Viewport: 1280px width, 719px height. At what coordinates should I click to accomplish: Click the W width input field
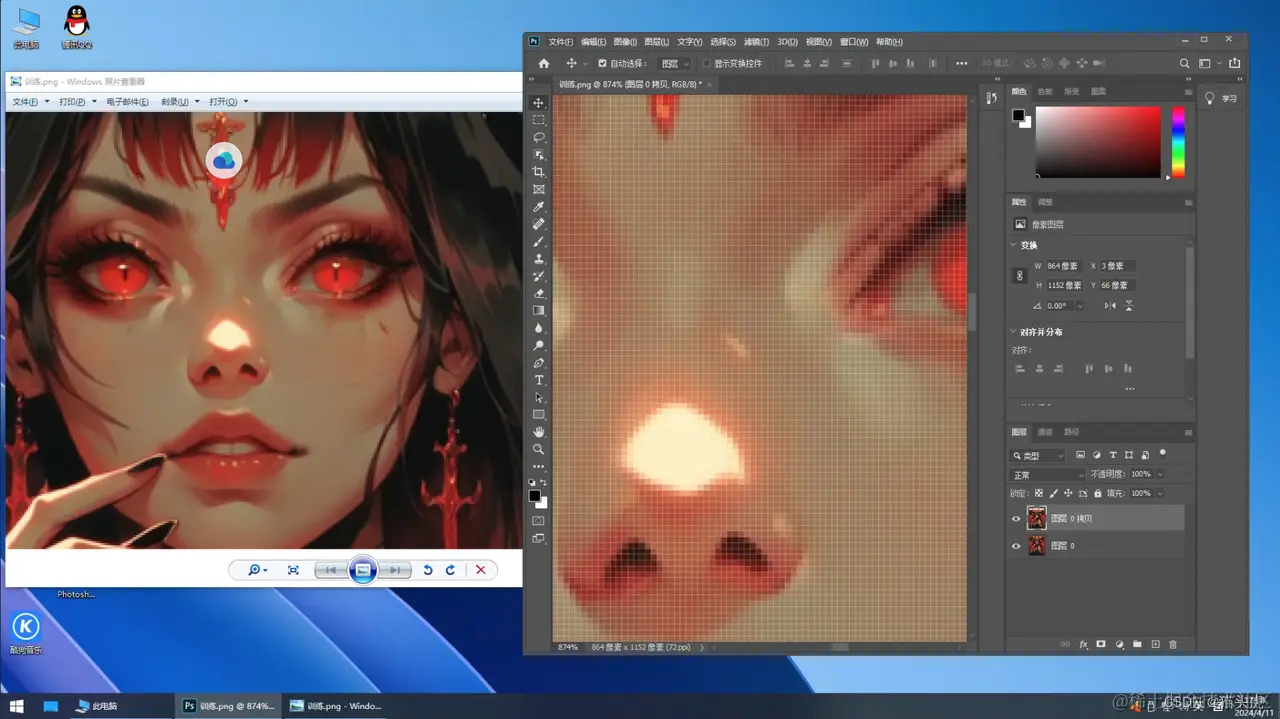(x=1063, y=266)
